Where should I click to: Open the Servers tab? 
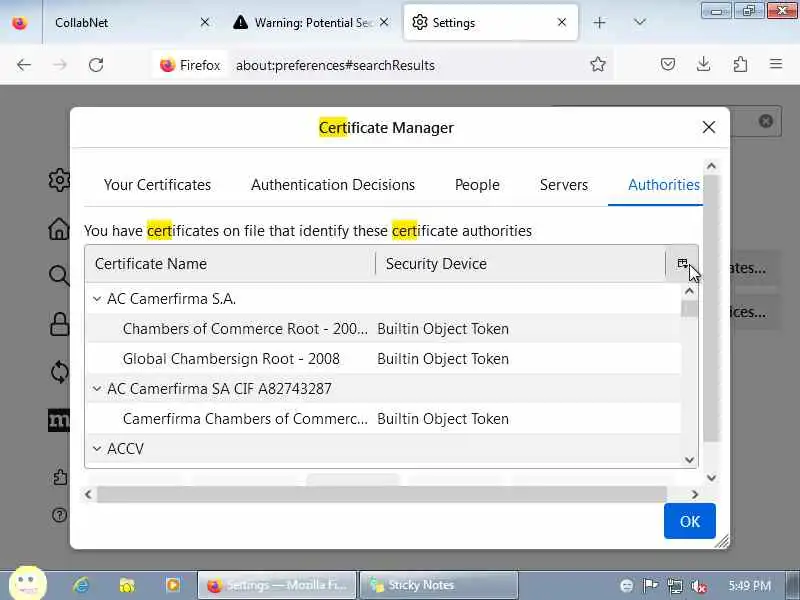point(564,185)
